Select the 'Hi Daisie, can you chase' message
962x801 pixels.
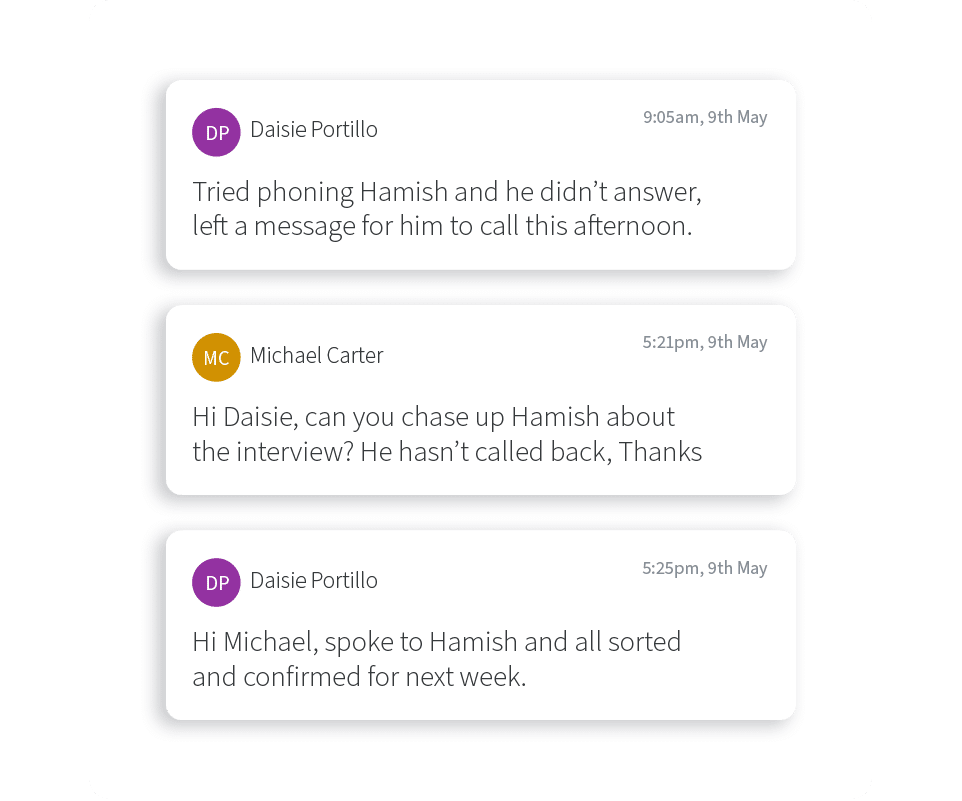click(447, 434)
